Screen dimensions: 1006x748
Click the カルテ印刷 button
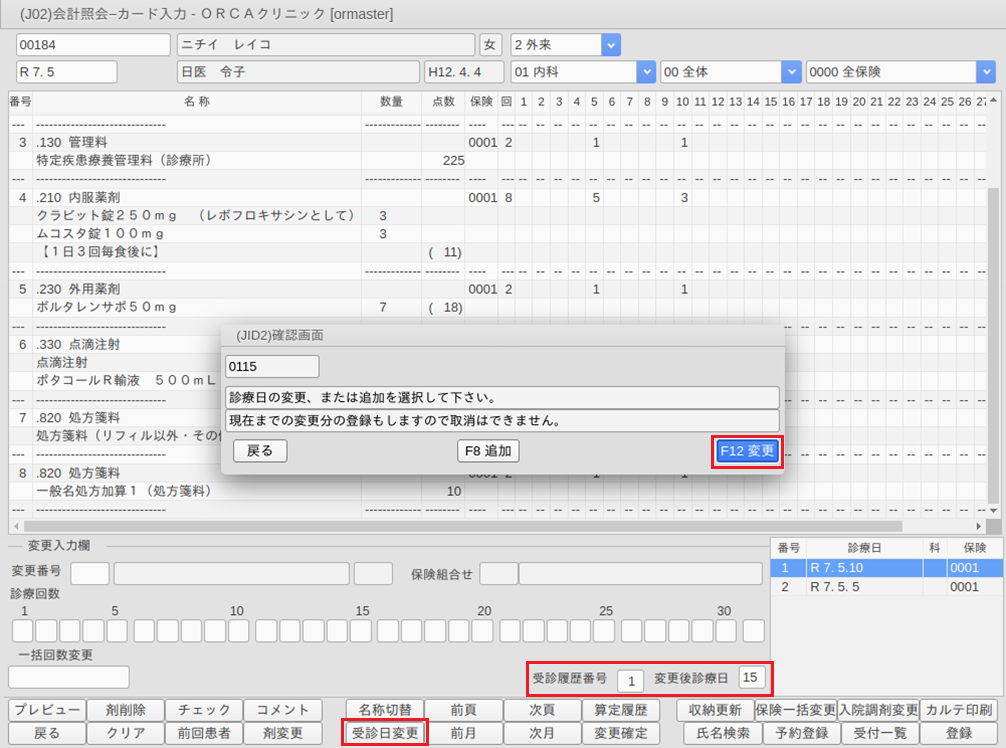coord(957,710)
